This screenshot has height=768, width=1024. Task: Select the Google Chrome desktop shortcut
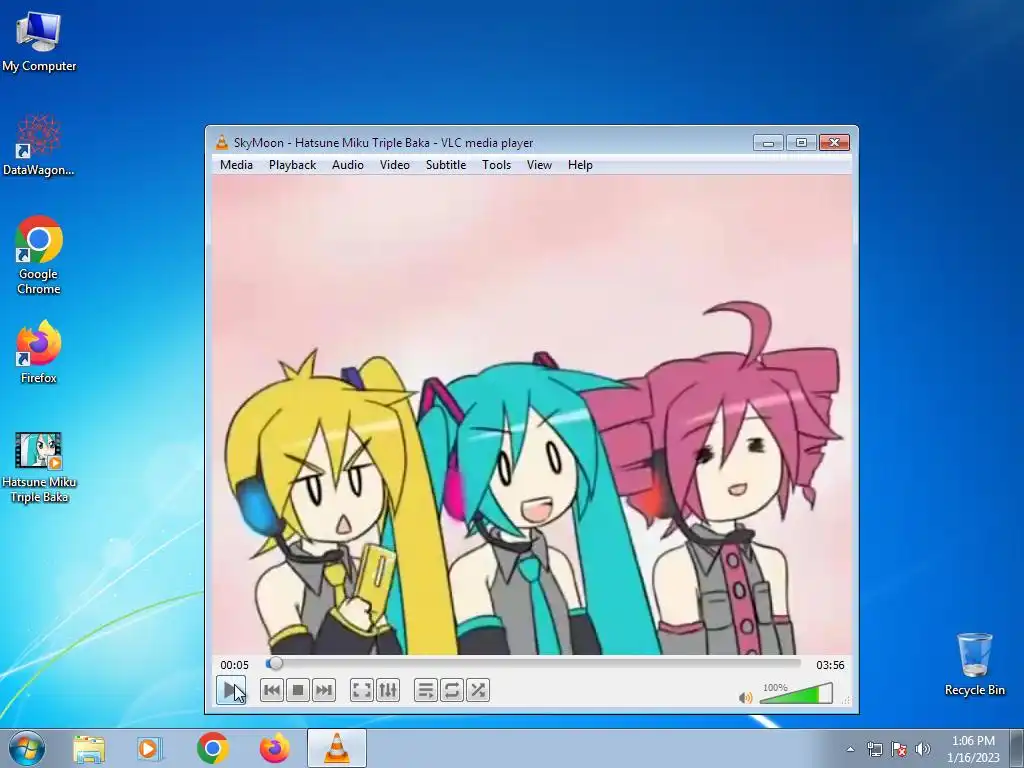coord(39,255)
